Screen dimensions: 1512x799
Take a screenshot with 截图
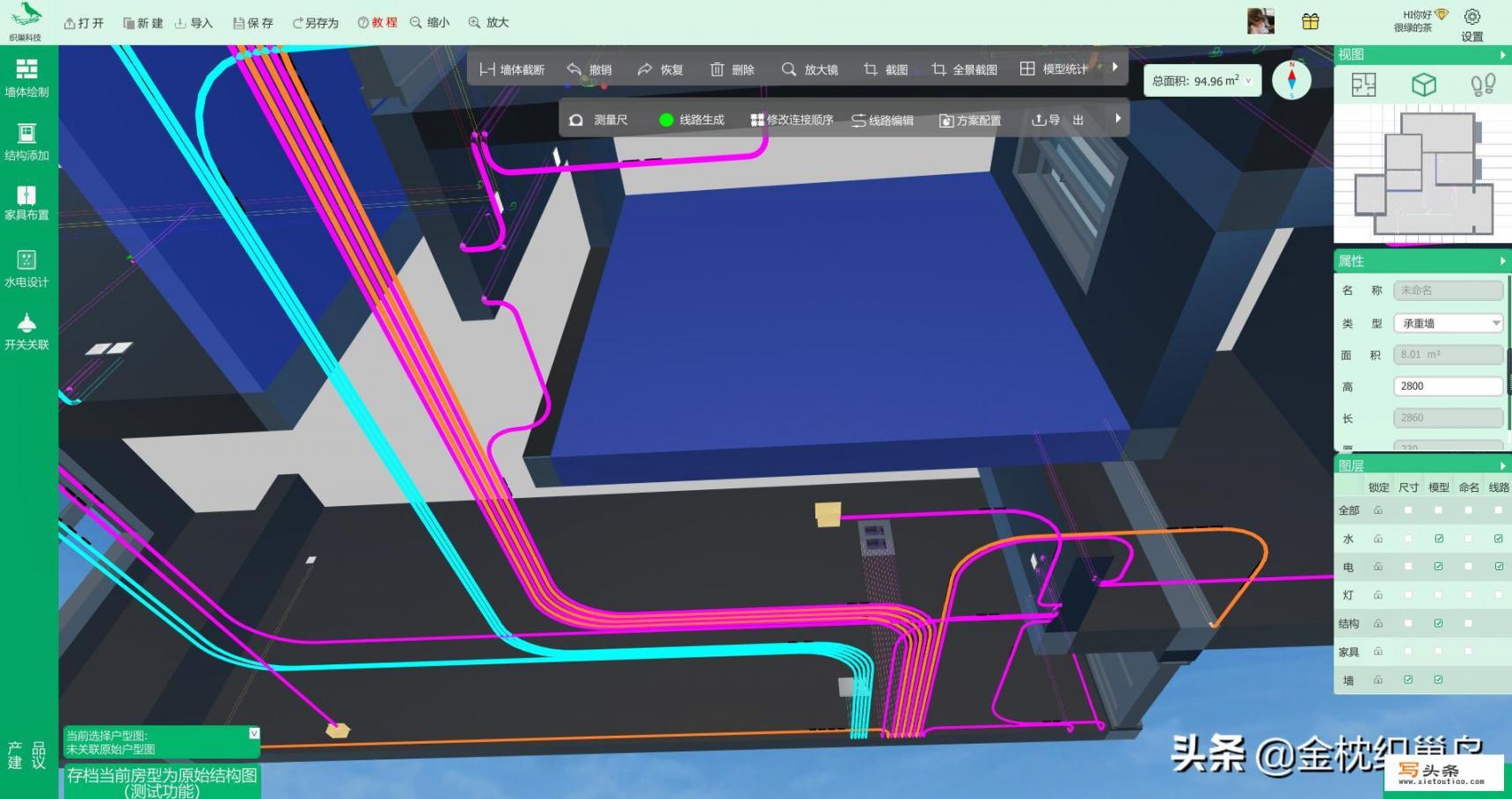(886, 70)
